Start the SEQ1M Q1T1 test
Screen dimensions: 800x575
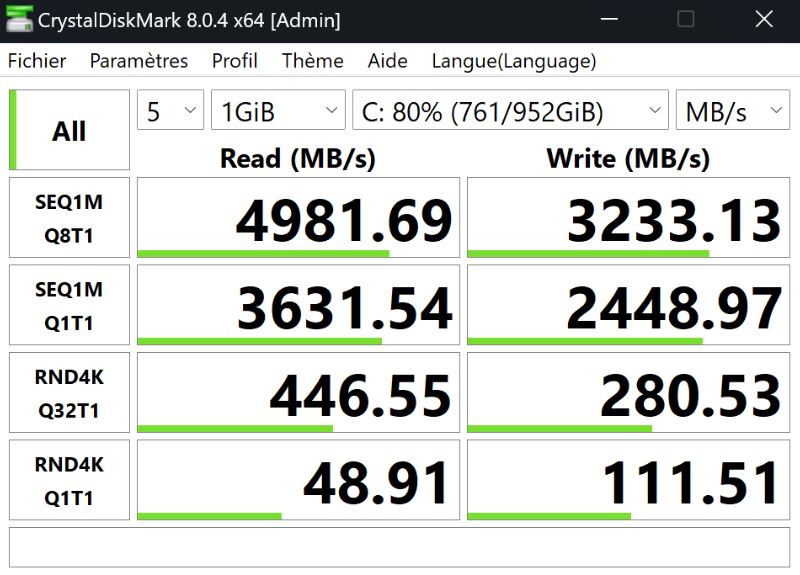point(69,305)
